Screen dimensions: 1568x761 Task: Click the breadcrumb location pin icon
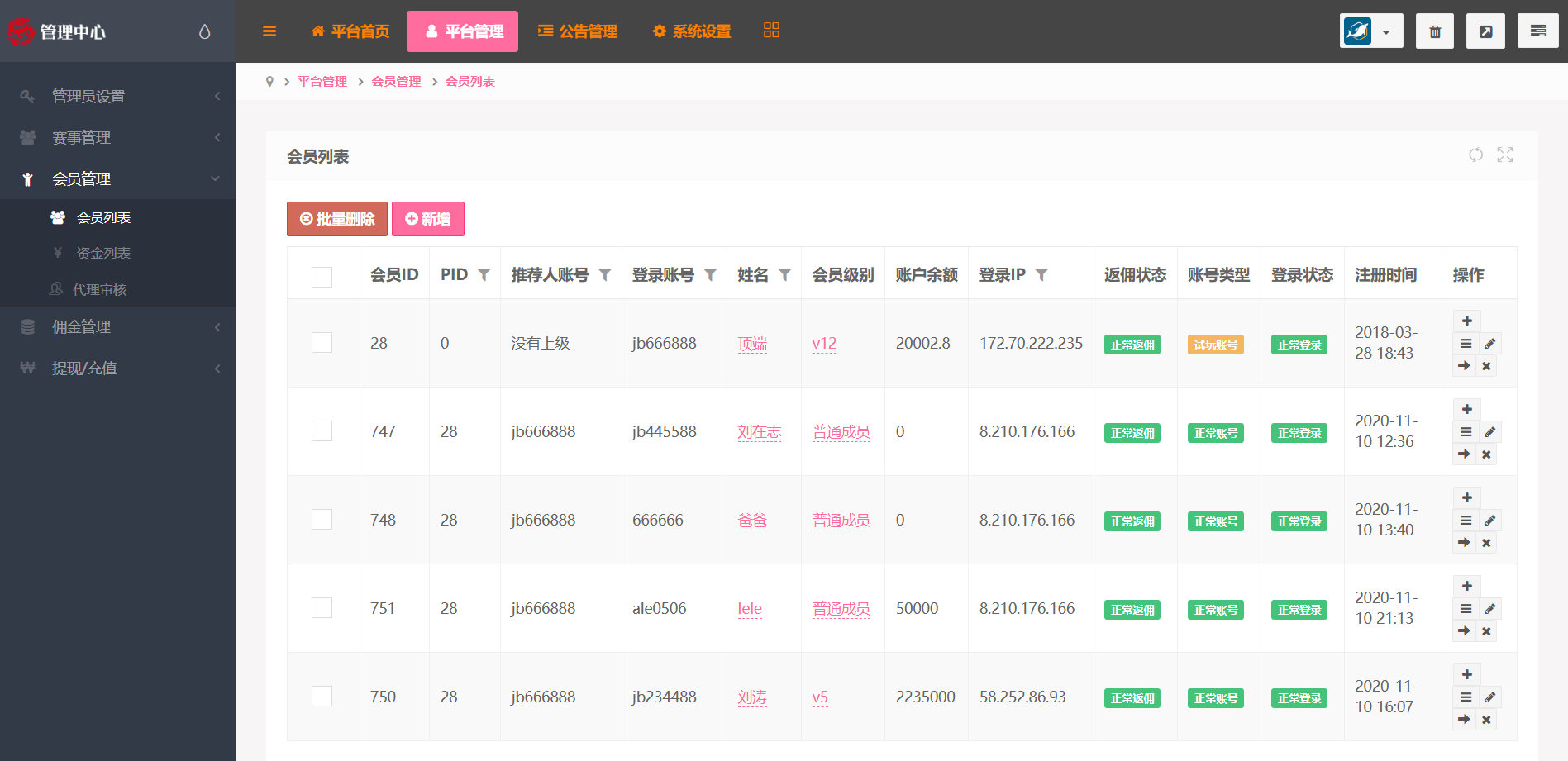coord(269,82)
